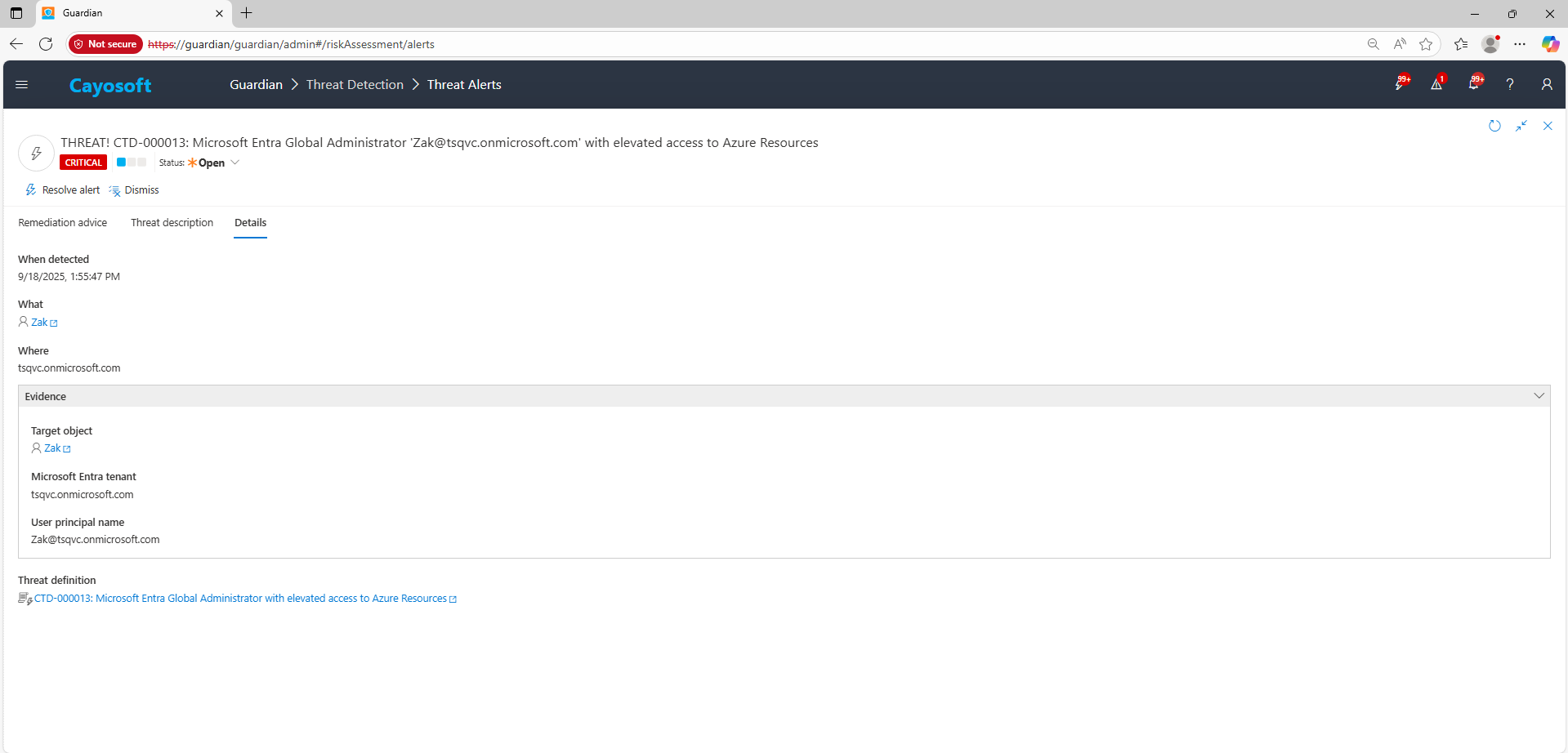Open CTD-000013 threat definition link
The width and height of the screenshot is (1568, 753).
(x=240, y=599)
